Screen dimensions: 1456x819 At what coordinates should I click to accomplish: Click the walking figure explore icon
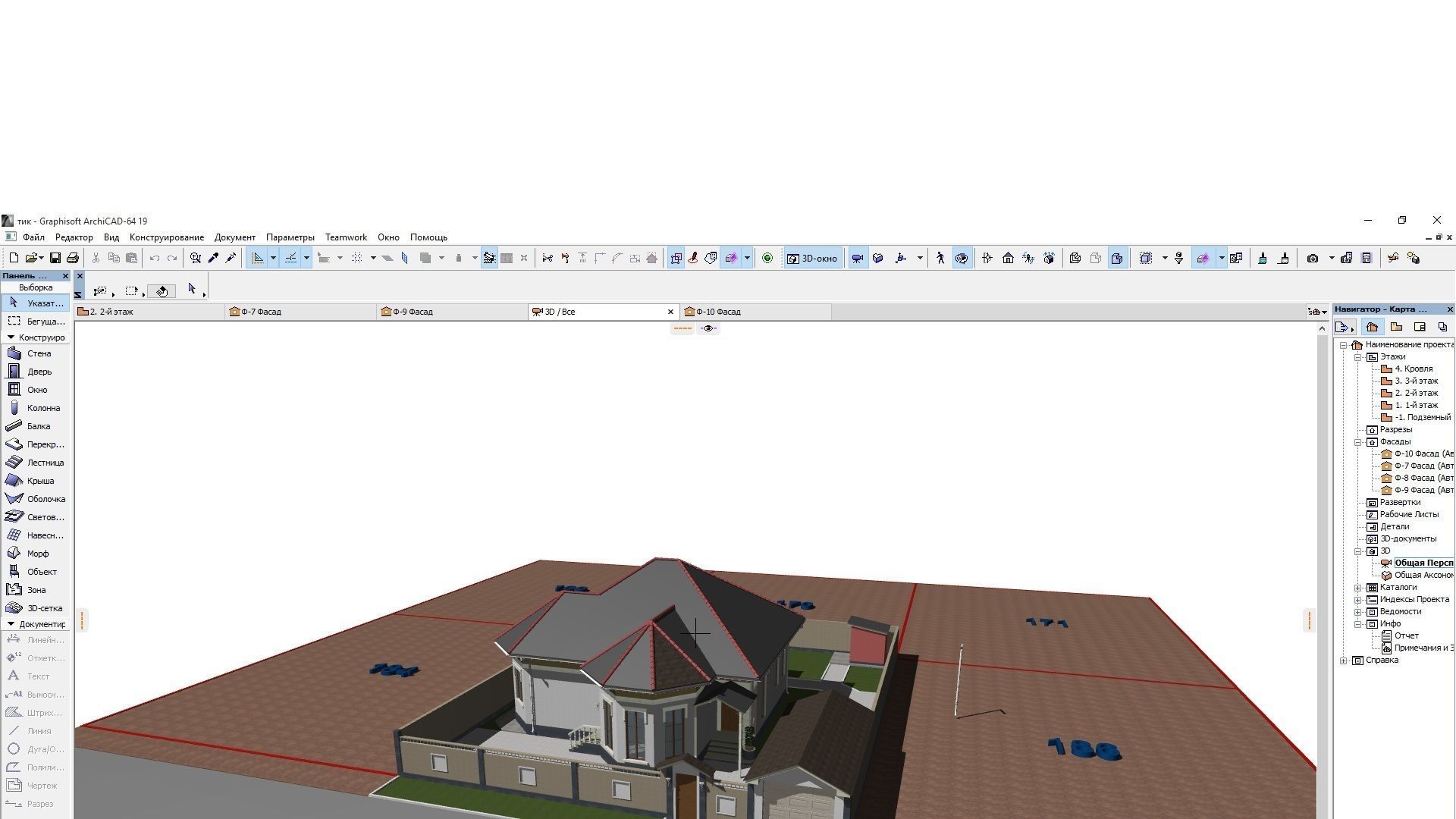pyautogui.click(x=940, y=259)
